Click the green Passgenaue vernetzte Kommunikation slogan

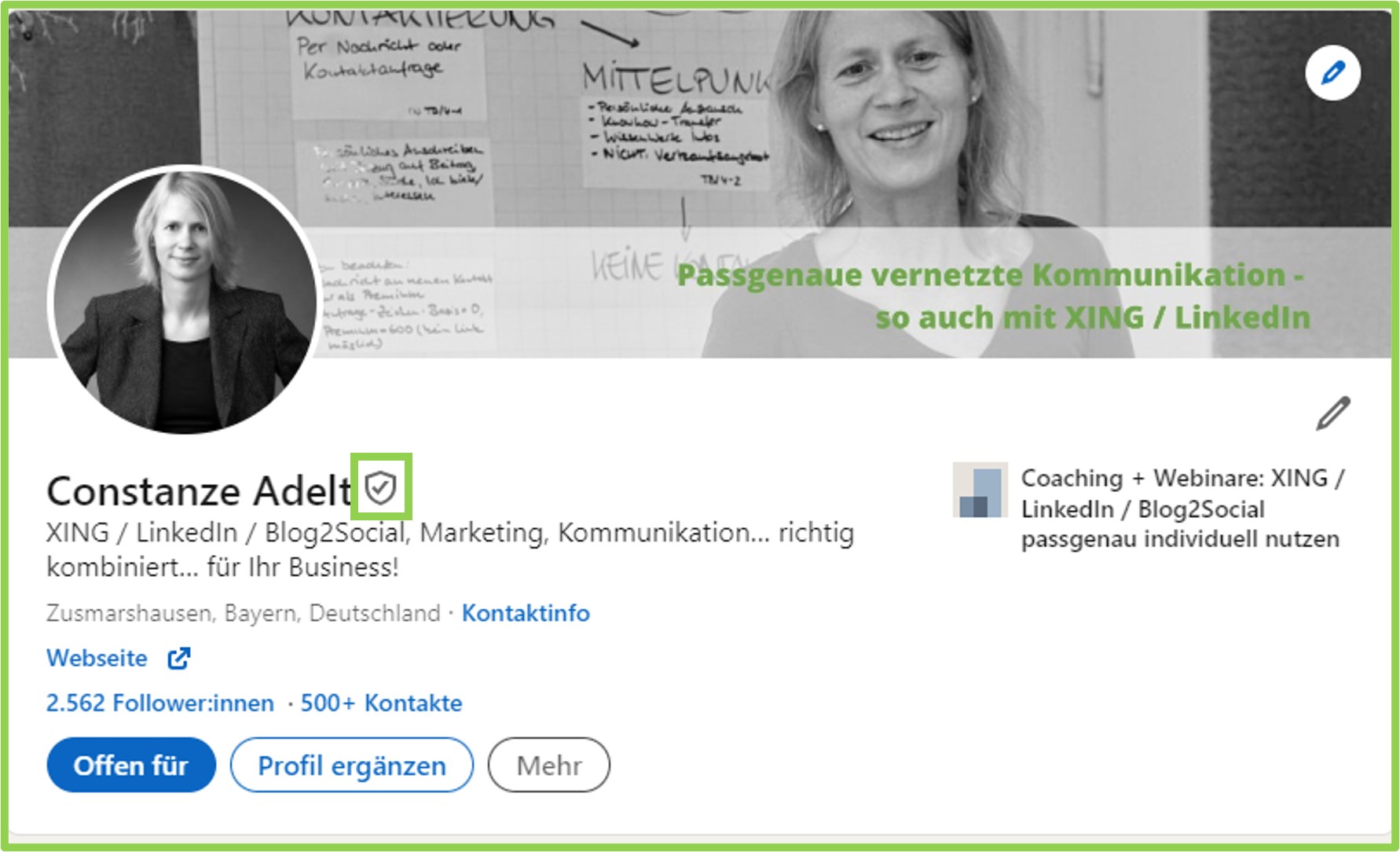coord(993,296)
